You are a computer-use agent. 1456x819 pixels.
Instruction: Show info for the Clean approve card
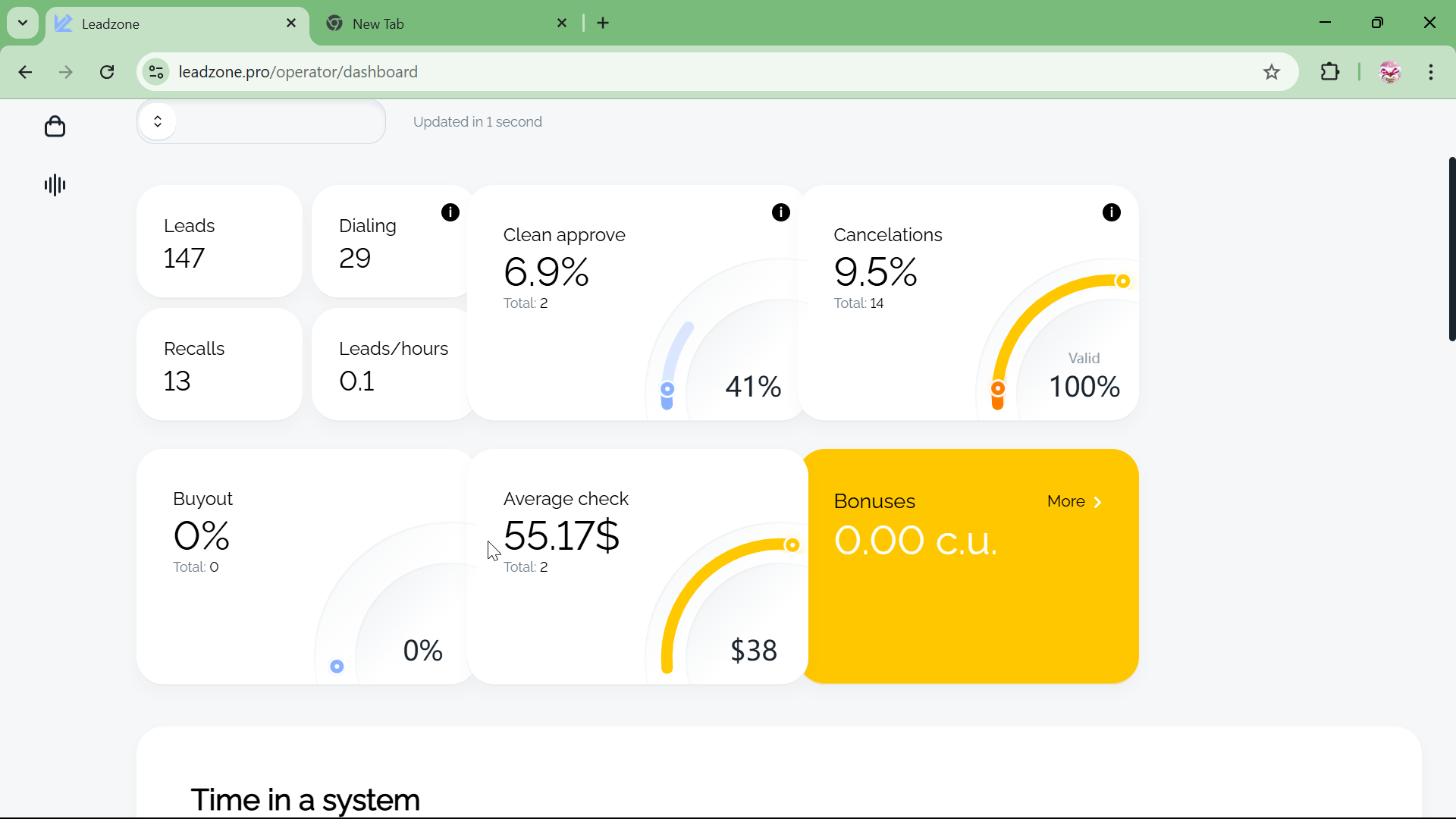click(781, 212)
